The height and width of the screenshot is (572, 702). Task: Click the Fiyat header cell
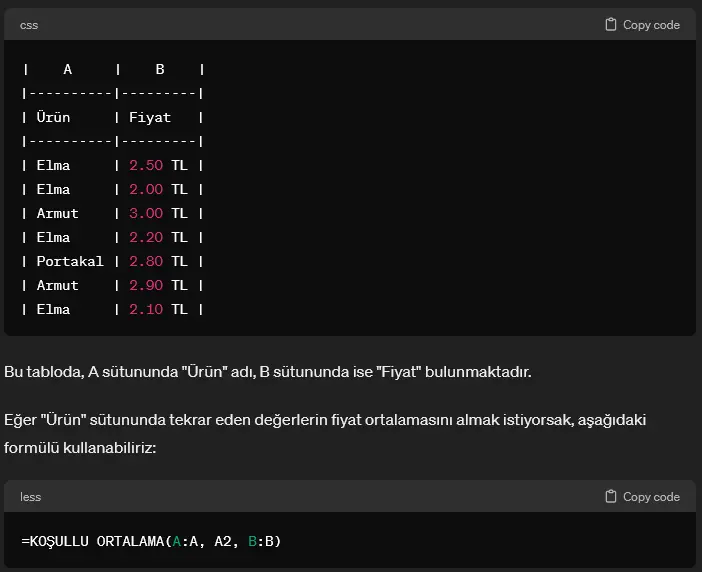tap(150, 117)
